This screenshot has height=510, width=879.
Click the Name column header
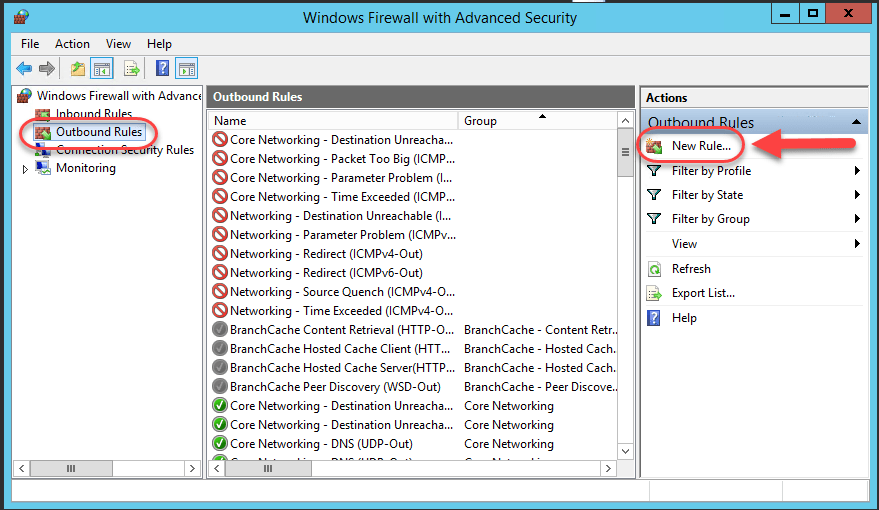pos(334,121)
